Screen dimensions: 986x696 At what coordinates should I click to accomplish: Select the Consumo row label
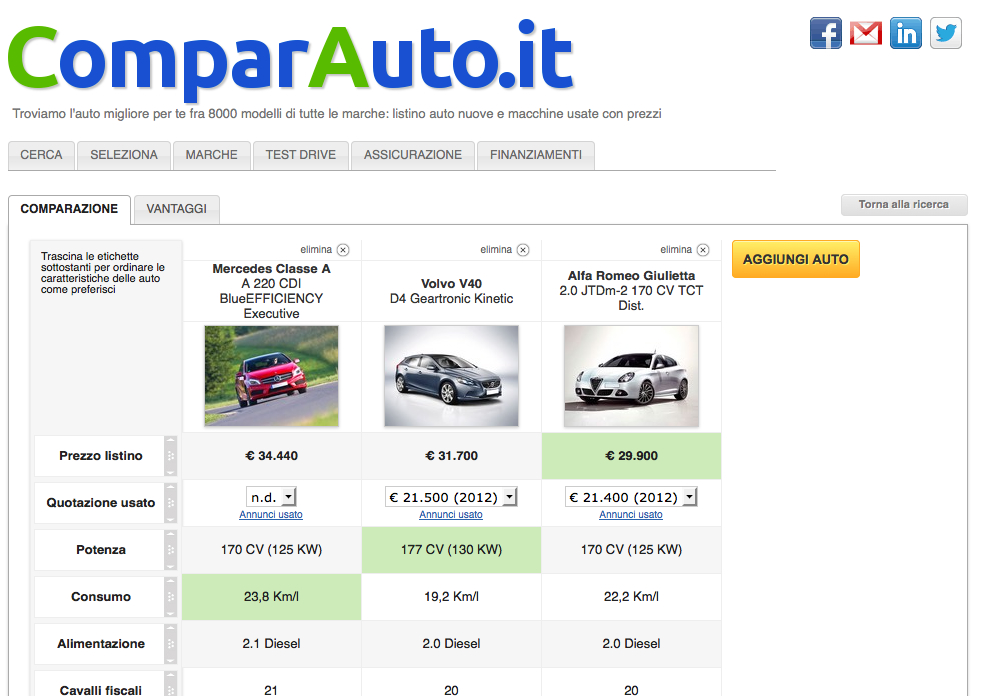click(x=101, y=597)
